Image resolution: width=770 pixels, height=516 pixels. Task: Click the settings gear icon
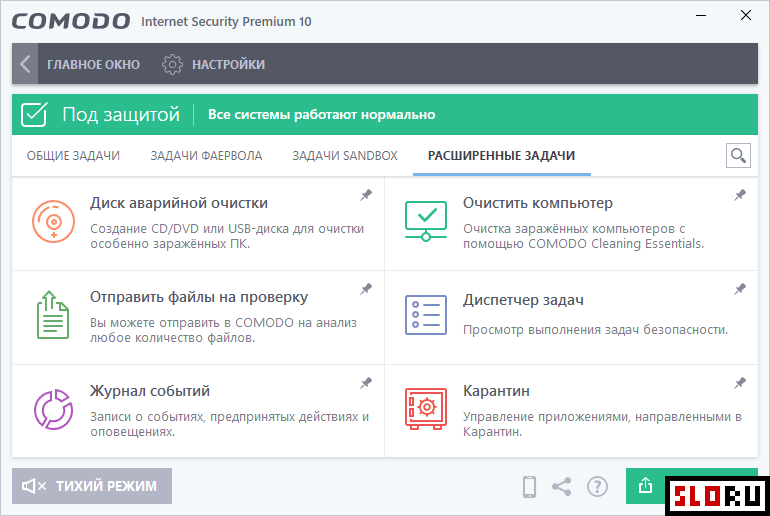tap(172, 64)
